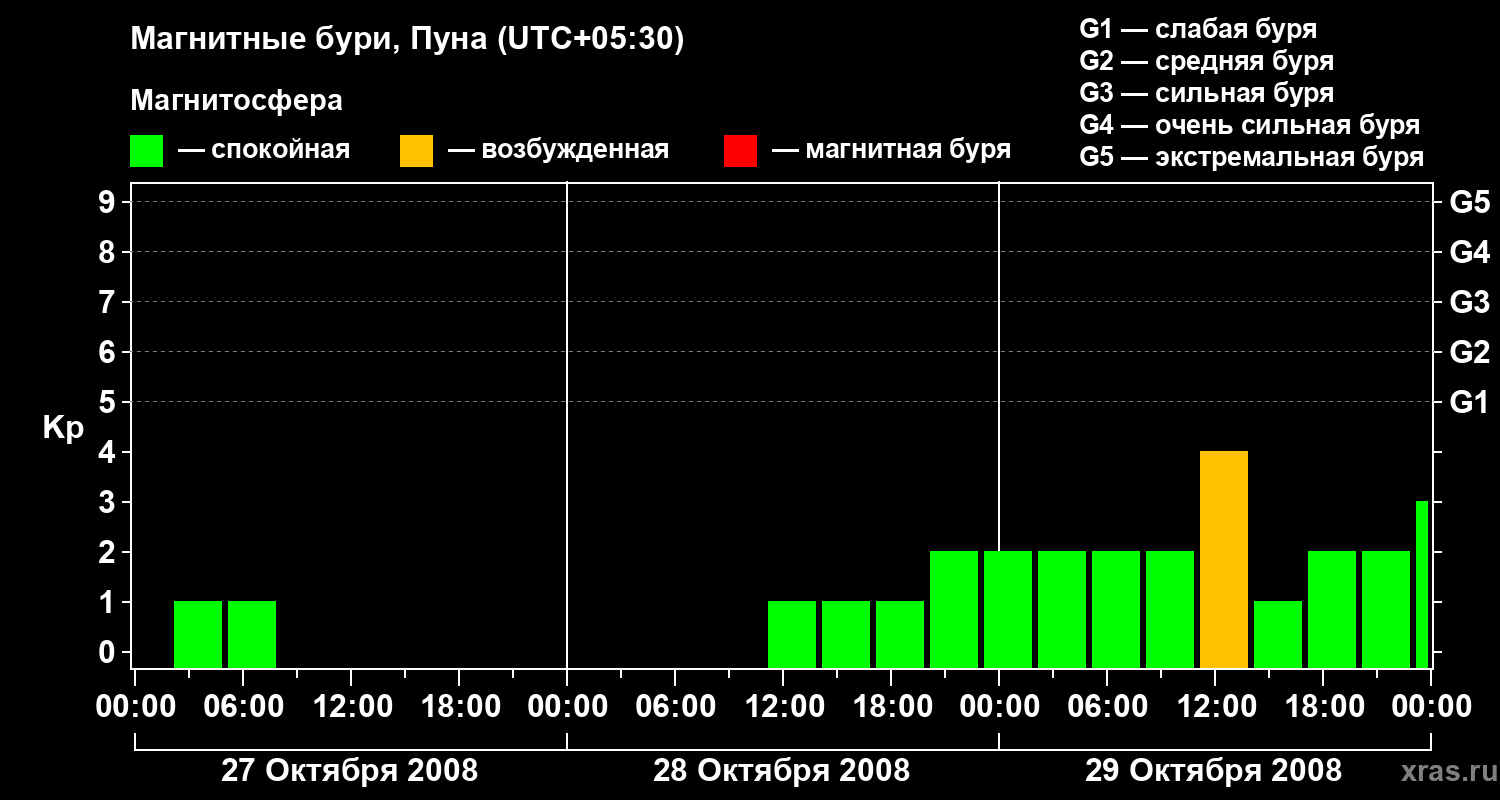Click the orange 'возбужденная' legend swatch
Screen dimensions: 1500x800
pos(416,151)
